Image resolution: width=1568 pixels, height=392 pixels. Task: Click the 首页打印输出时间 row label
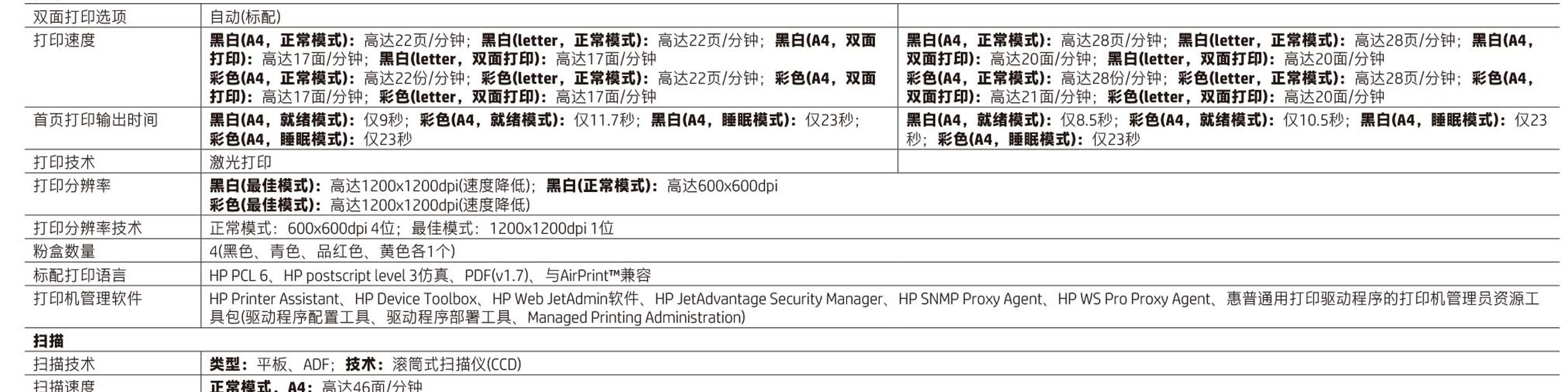(95, 120)
